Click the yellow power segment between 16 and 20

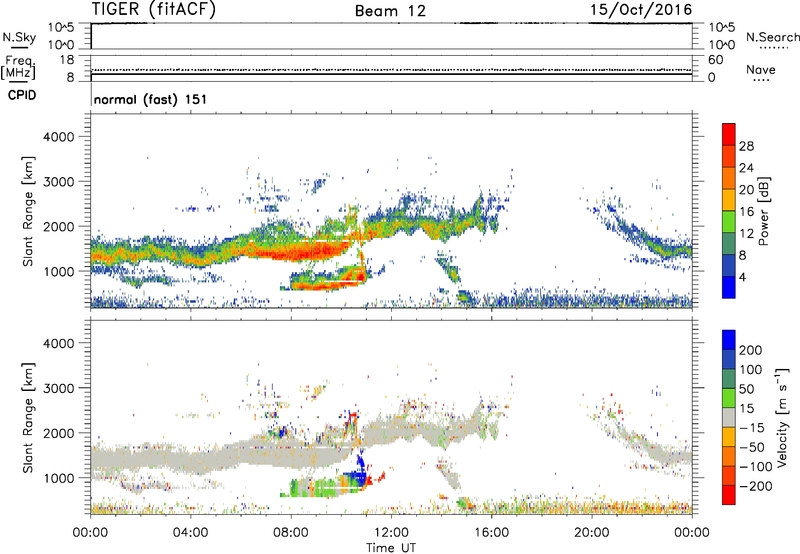point(729,200)
